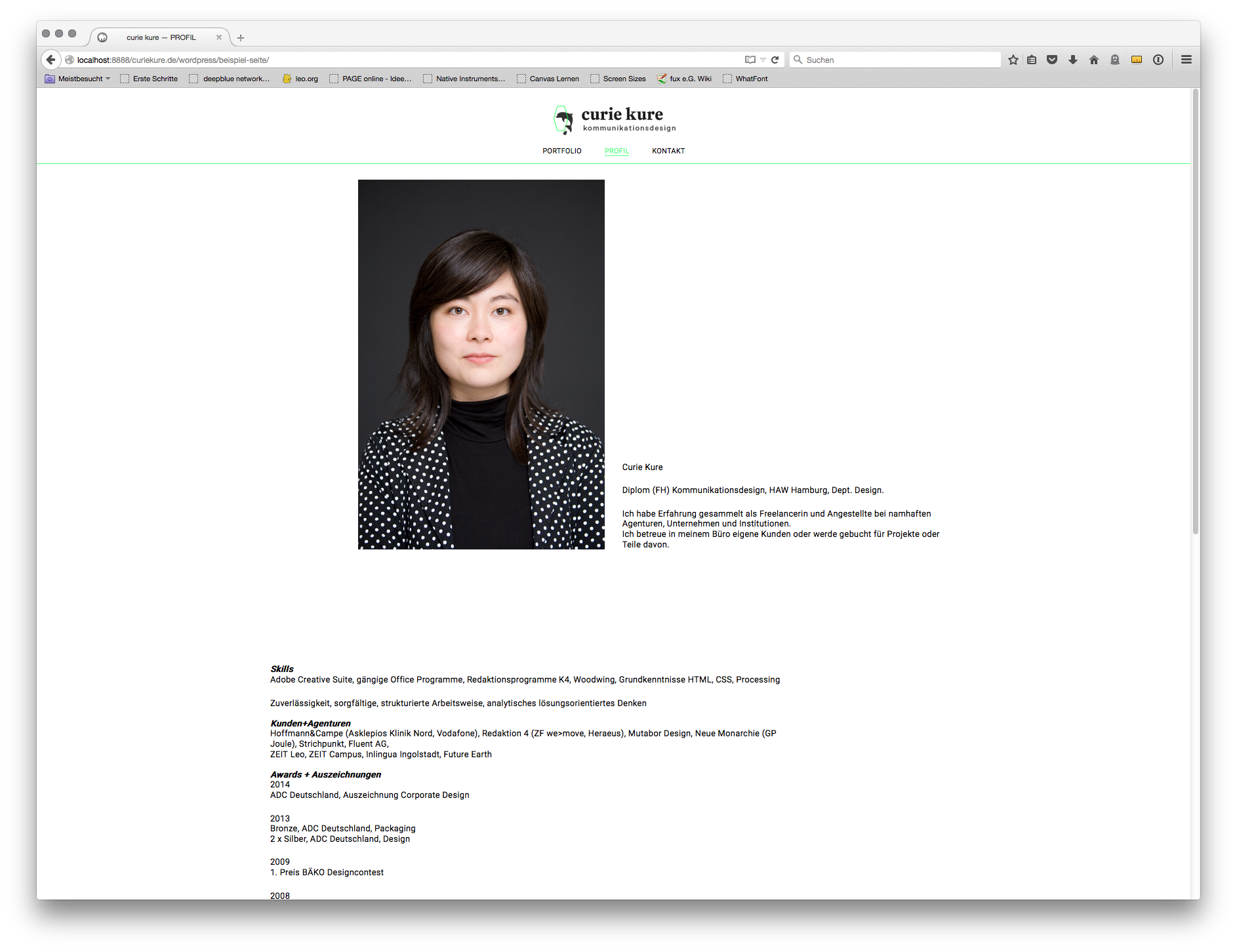Viewport: 1237px width, 952px height.
Task: Open a new tab with the plus button
Action: point(241,37)
